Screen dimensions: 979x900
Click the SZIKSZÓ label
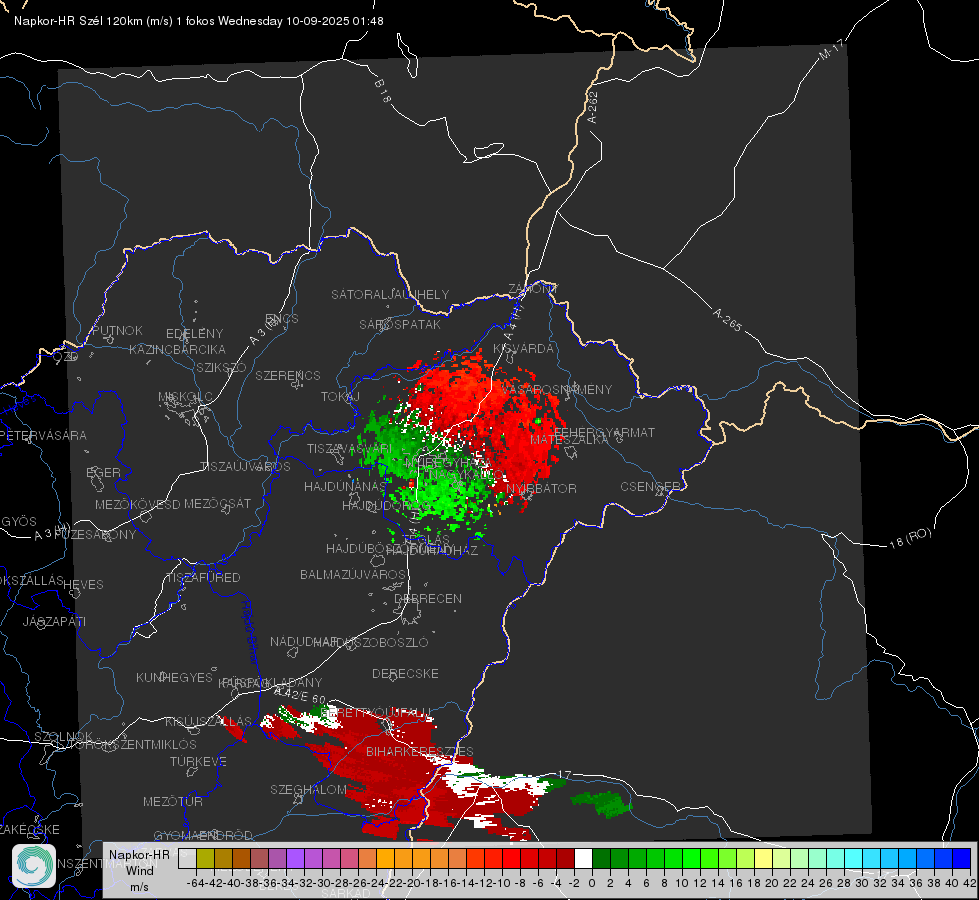pyautogui.click(x=222, y=367)
